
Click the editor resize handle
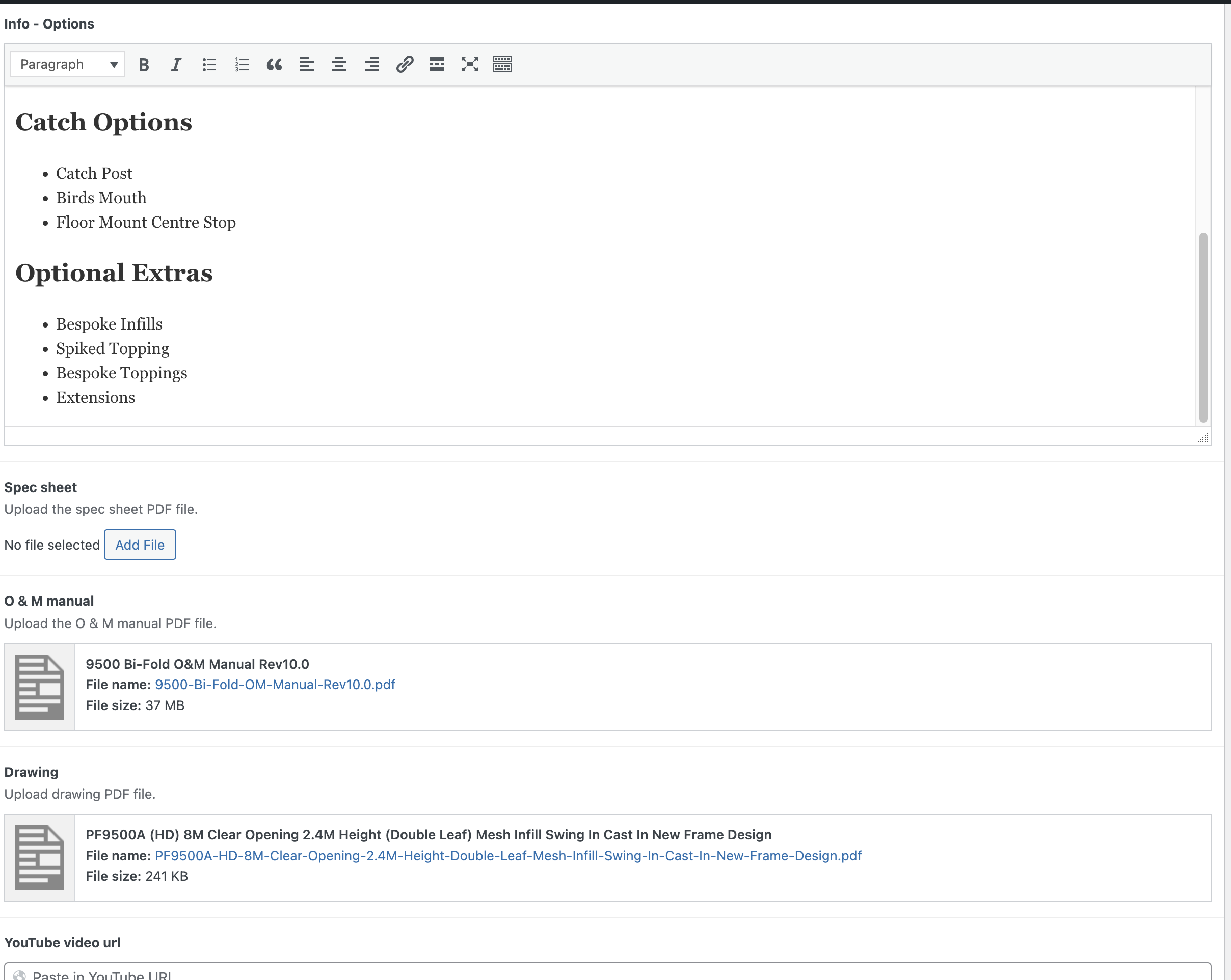[x=1202, y=438]
